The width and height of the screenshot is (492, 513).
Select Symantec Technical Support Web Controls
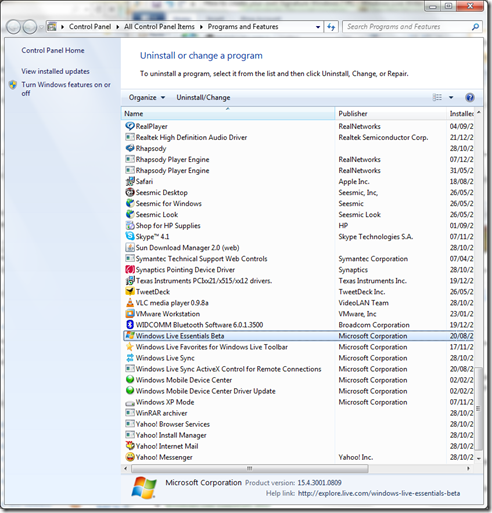pos(299,258)
